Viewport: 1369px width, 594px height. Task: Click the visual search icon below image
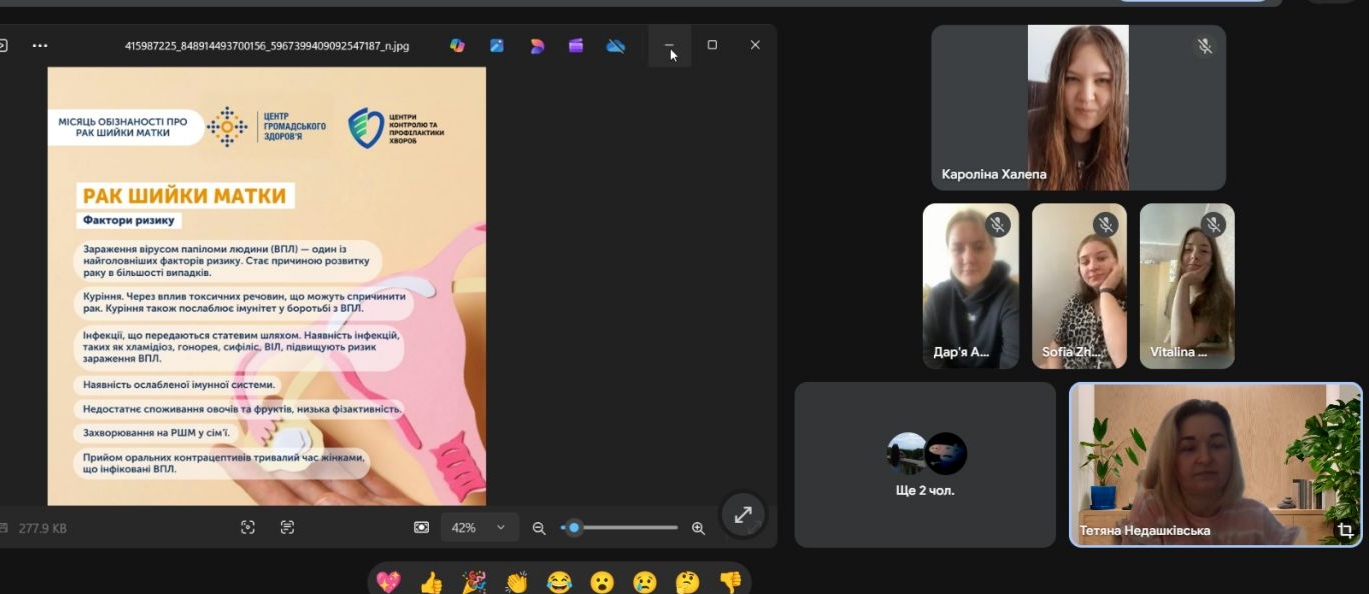pos(248,527)
